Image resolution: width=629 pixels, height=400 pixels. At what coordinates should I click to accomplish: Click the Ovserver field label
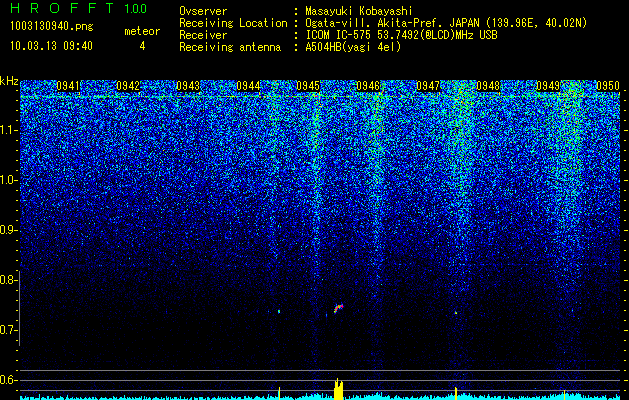coord(203,11)
